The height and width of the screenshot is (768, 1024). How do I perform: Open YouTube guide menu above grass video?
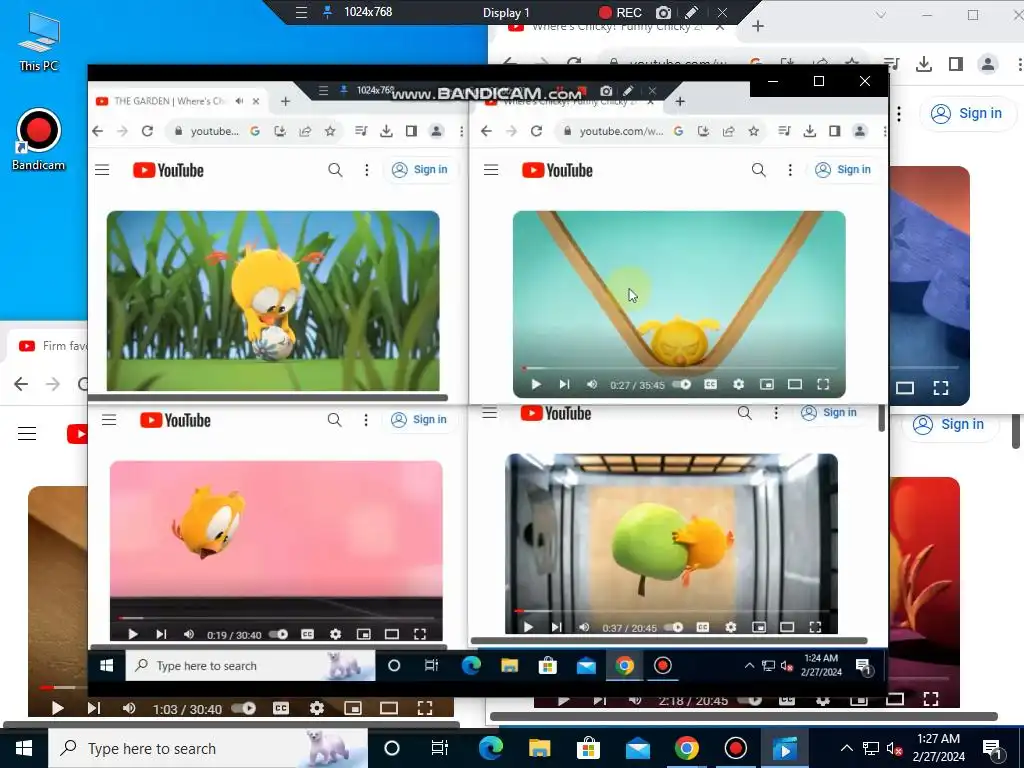(x=102, y=170)
